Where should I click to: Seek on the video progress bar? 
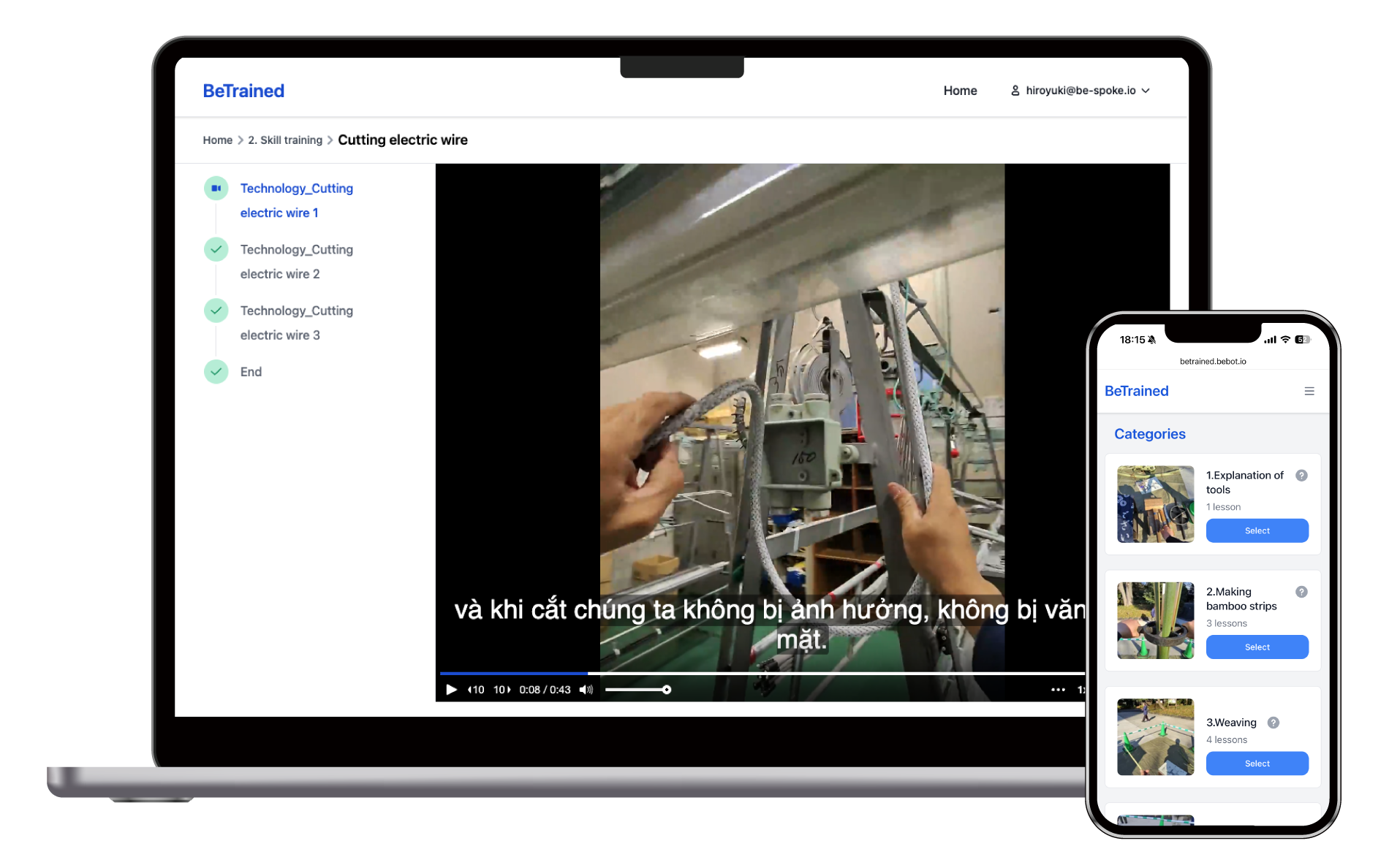pyautogui.click(x=762, y=673)
